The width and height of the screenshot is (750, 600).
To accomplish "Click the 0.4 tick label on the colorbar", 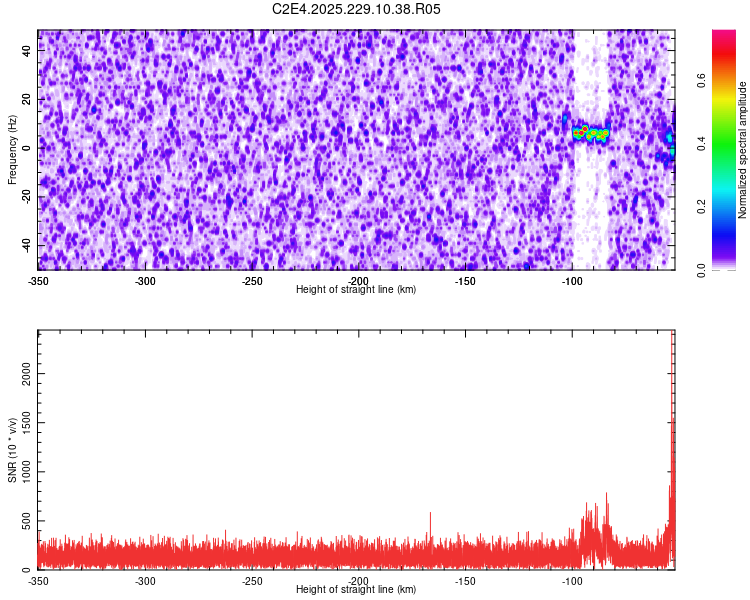I will (702, 143).
